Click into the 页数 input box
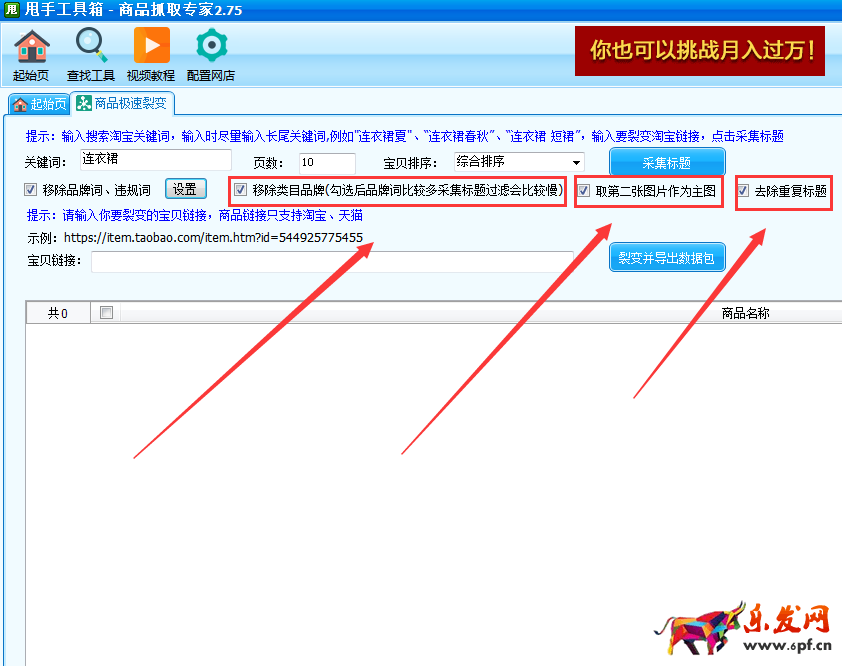The image size is (842, 666). (x=326, y=162)
